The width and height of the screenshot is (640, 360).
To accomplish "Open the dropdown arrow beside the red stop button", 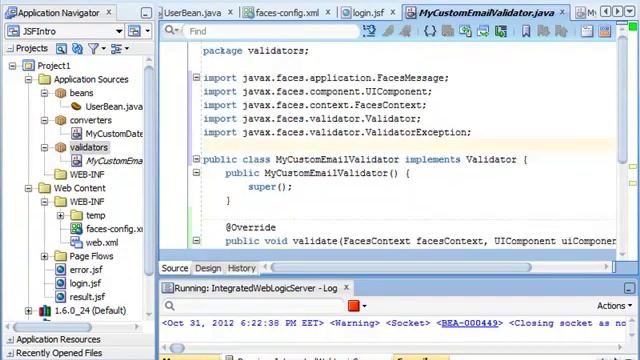I will coord(364,306).
